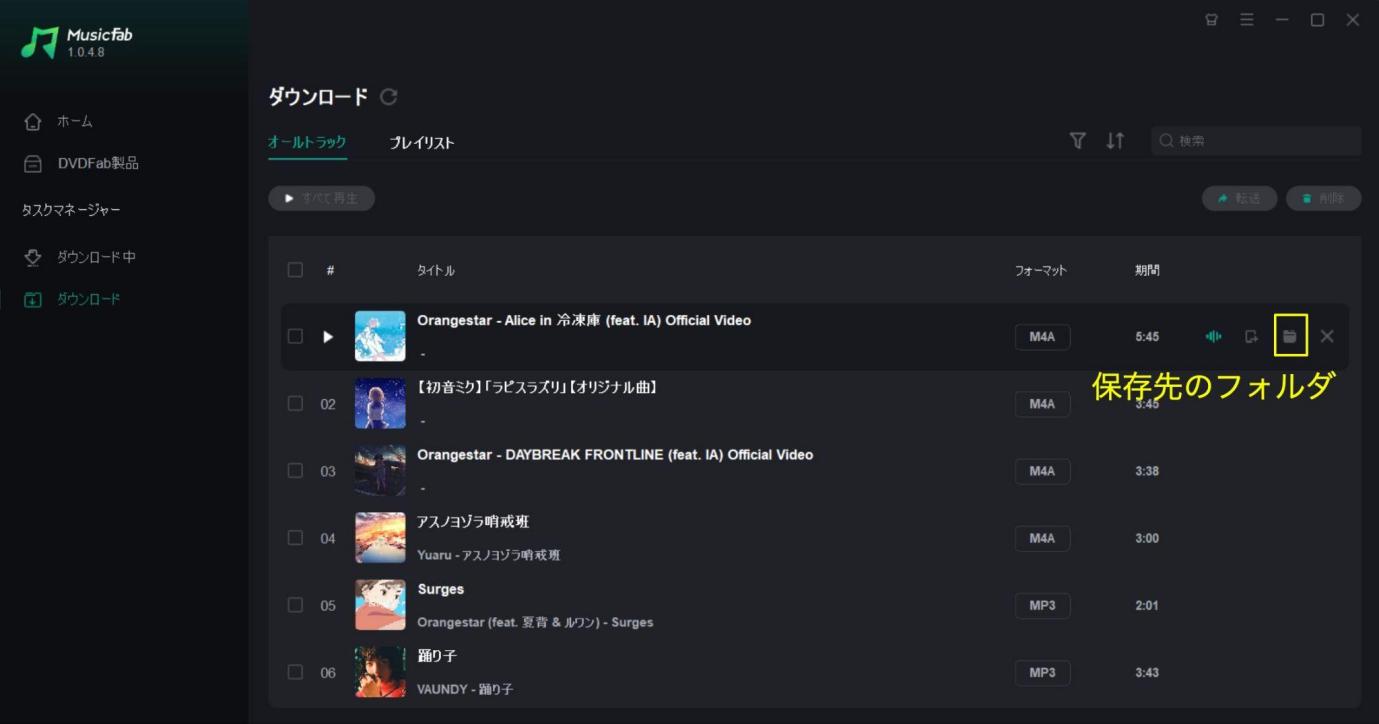Check the ラピスラズリ track 02 checkbox
The width and height of the screenshot is (1379, 724).
pos(295,403)
